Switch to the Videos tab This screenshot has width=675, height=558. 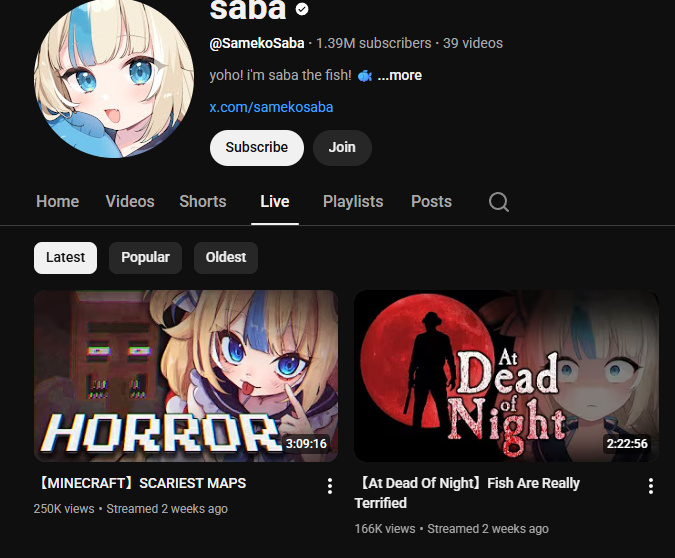point(130,202)
